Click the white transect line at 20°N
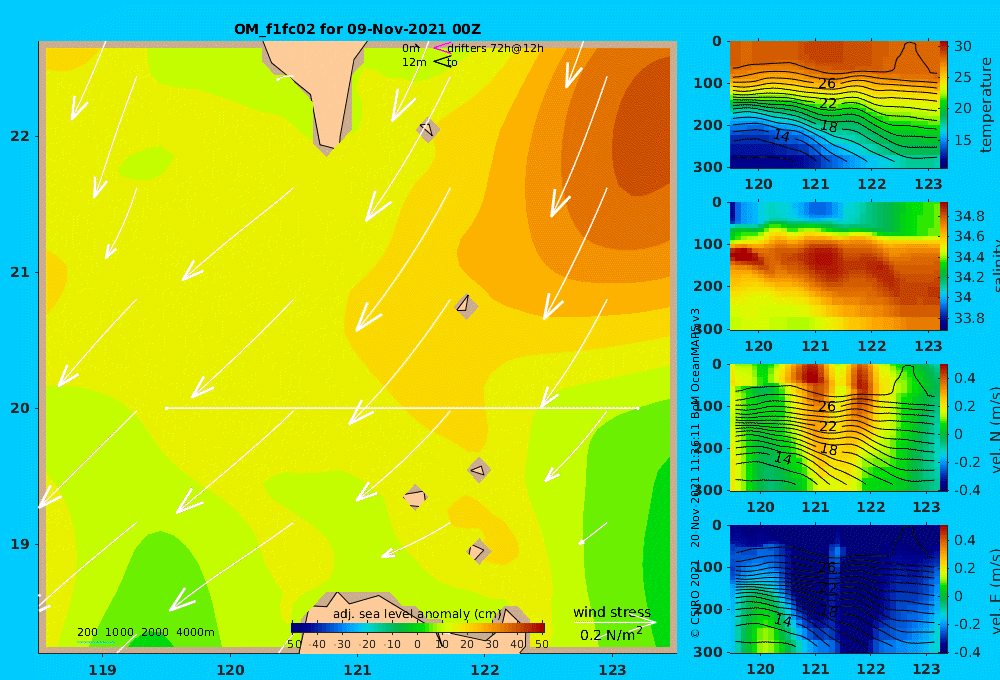 402,408
